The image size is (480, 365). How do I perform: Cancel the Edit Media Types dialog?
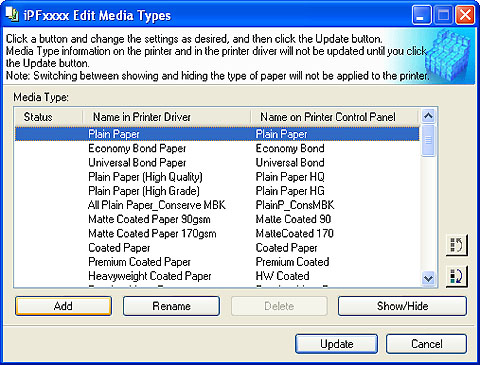pos(426,344)
